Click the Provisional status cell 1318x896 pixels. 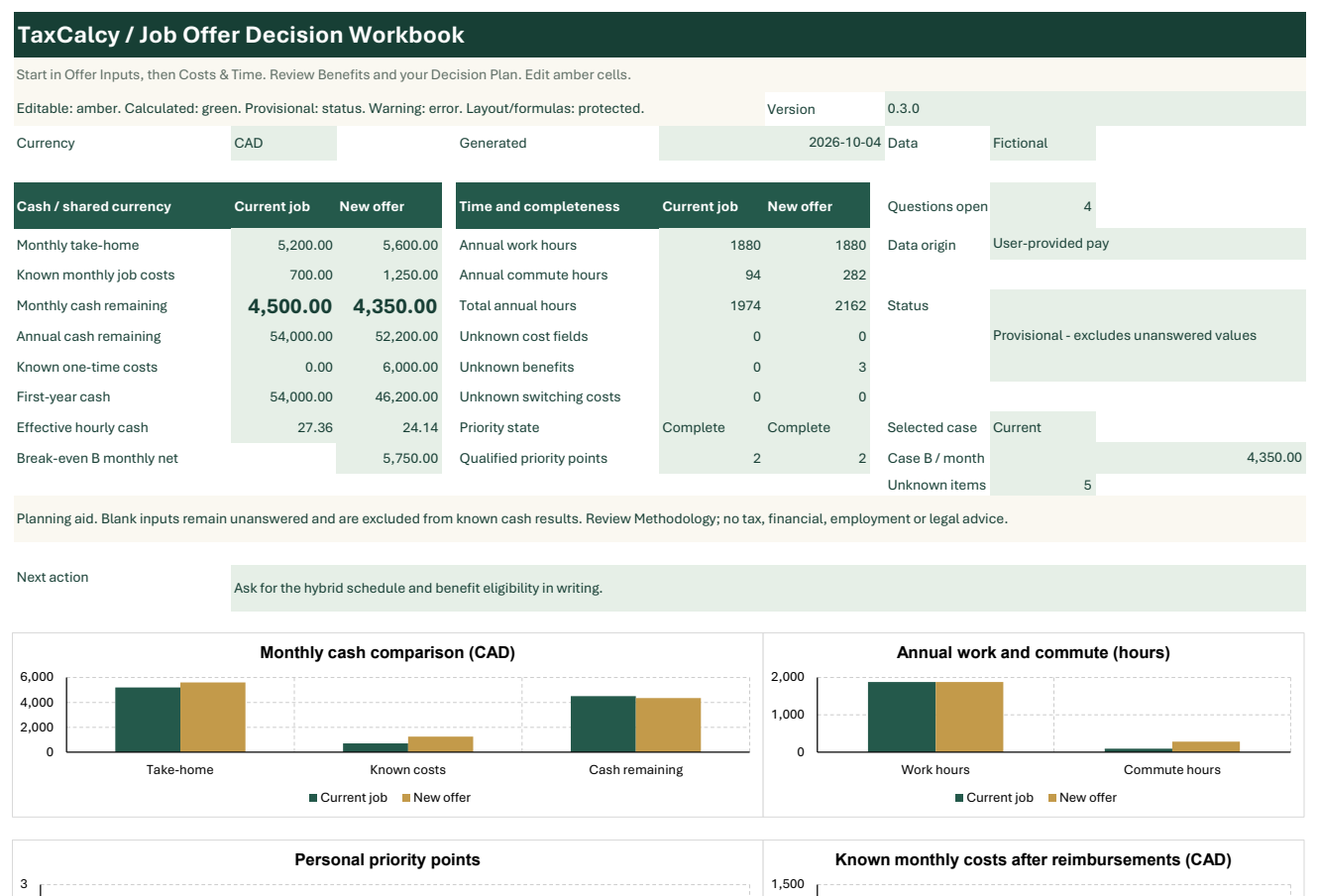click(x=1148, y=335)
